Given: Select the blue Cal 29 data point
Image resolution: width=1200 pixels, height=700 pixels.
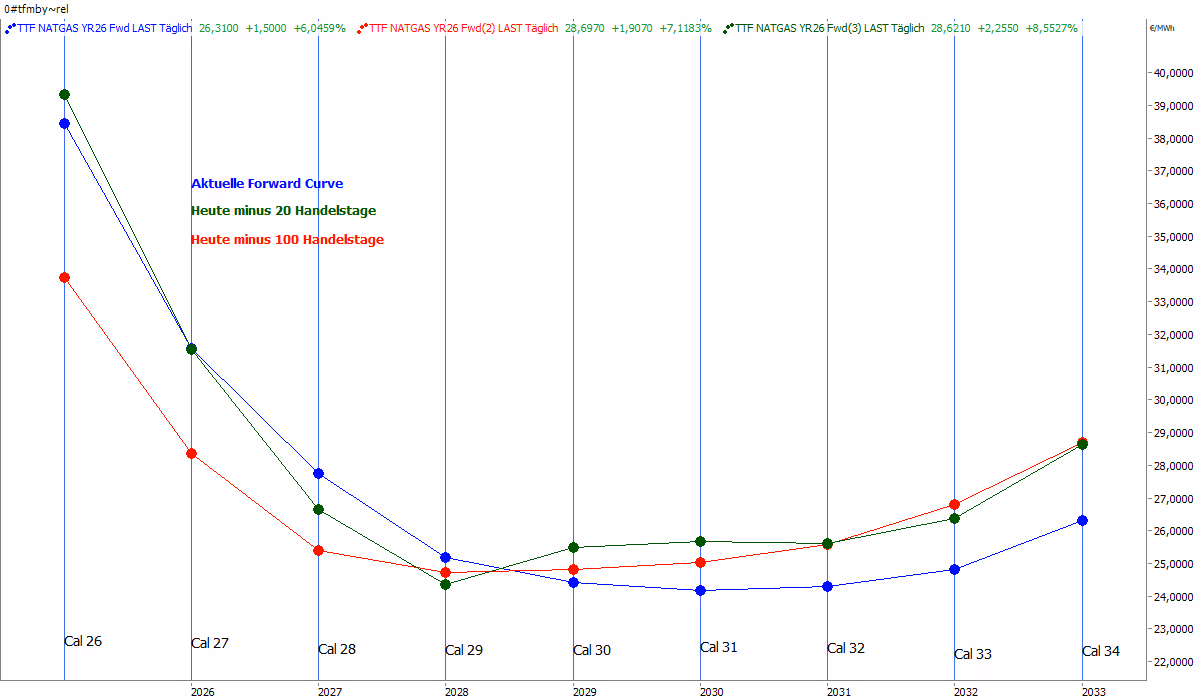Looking at the screenshot, I should 445,558.
